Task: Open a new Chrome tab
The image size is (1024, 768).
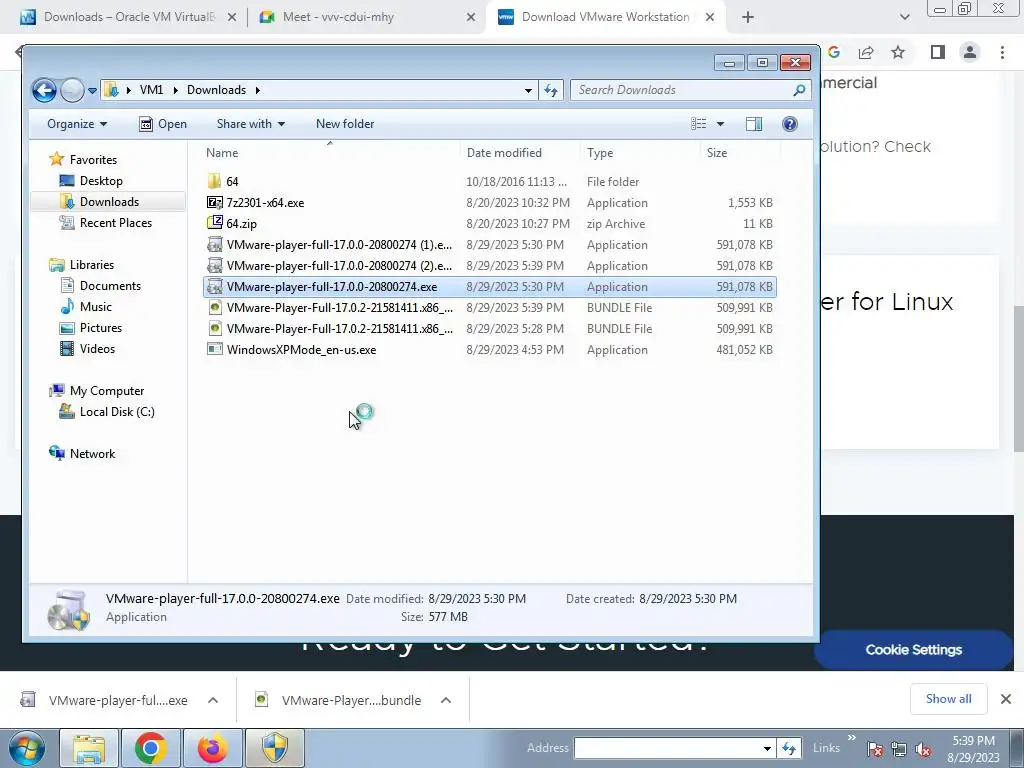Action: pyautogui.click(x=748, y=18)
